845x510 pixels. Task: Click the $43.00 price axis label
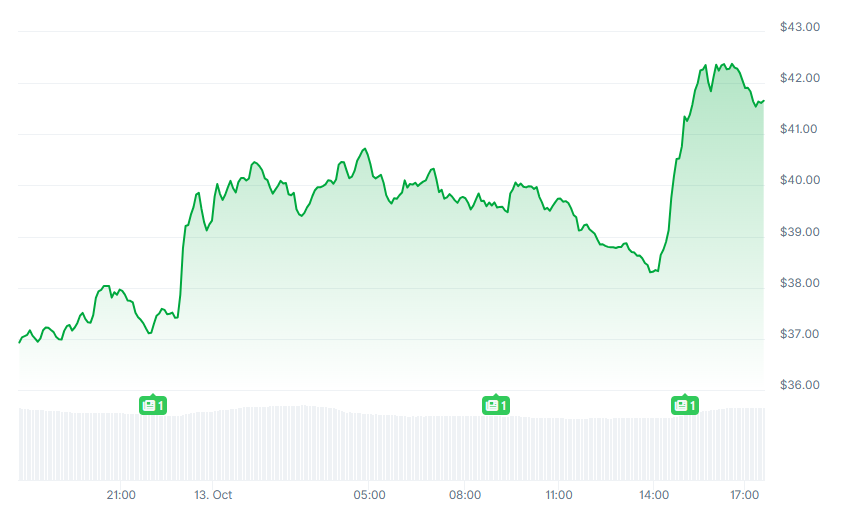click(800, 27)
